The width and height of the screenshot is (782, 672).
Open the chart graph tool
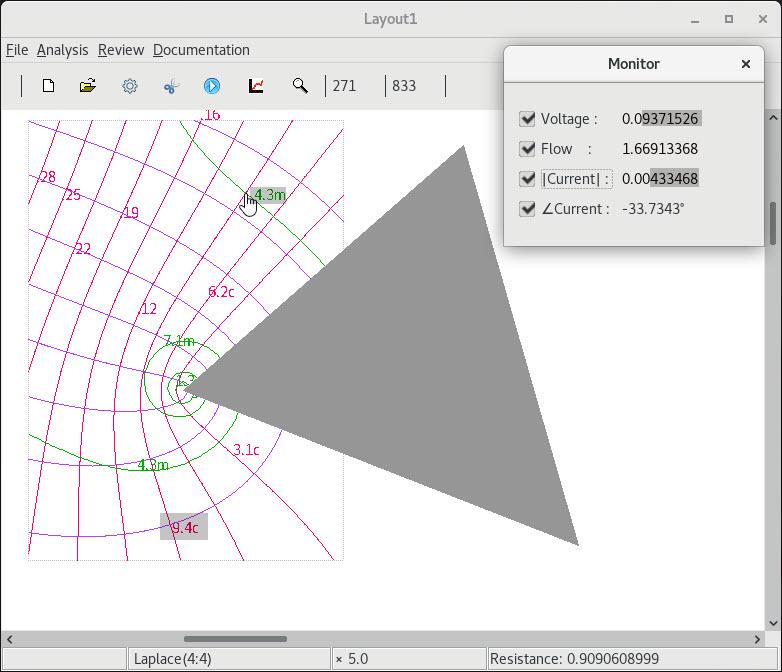point(256,86)
